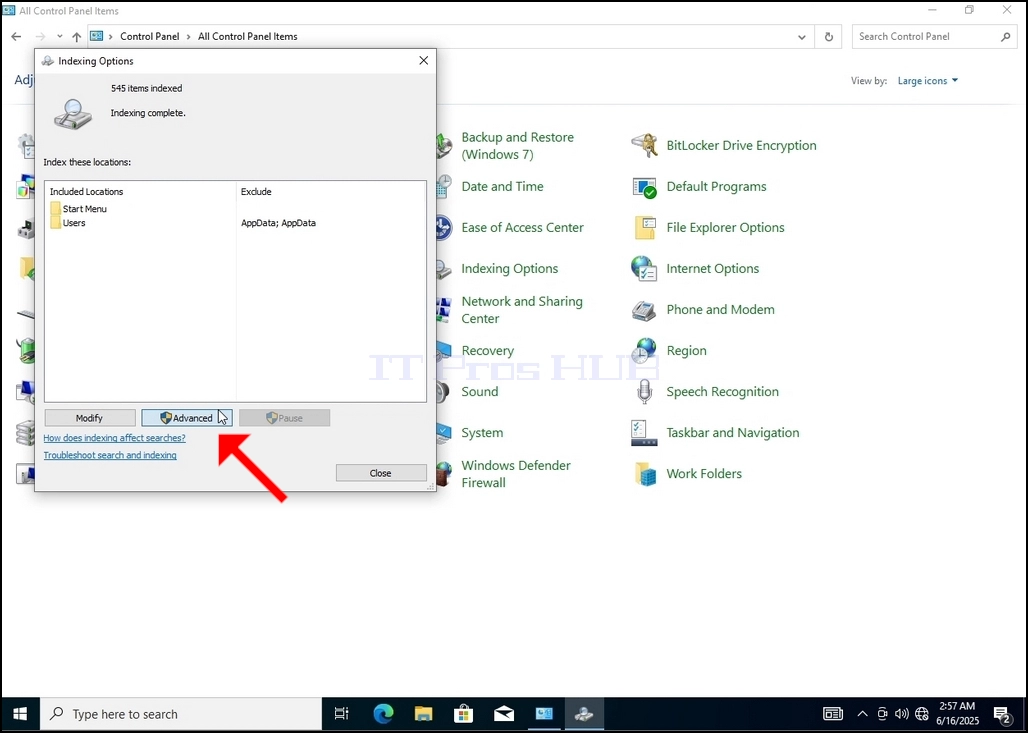The height and width of the screenshot is (733, 1028).
Task: Click the Refresh button in address bar
Action: point(829,37)
